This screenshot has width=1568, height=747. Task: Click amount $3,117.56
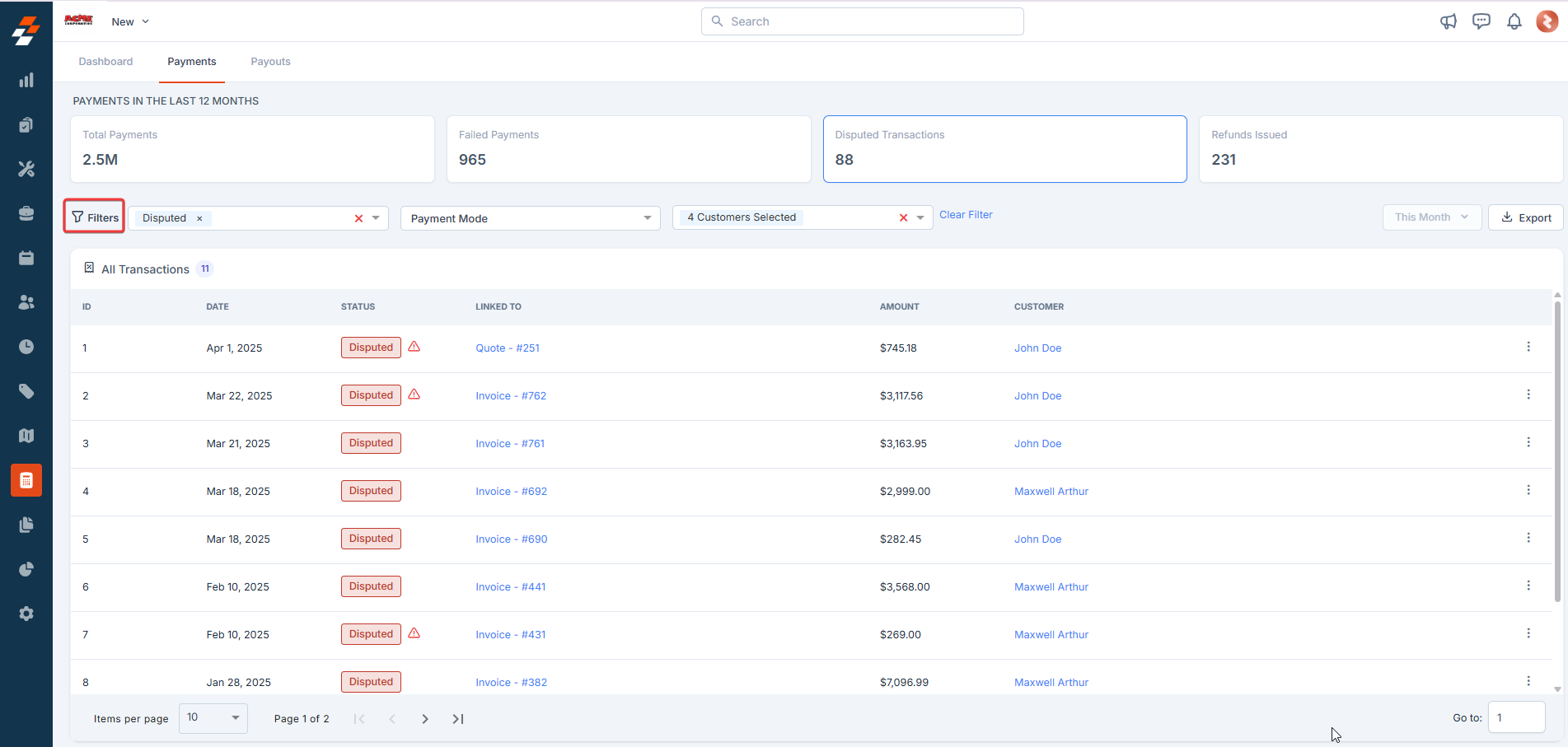point(901,395)
